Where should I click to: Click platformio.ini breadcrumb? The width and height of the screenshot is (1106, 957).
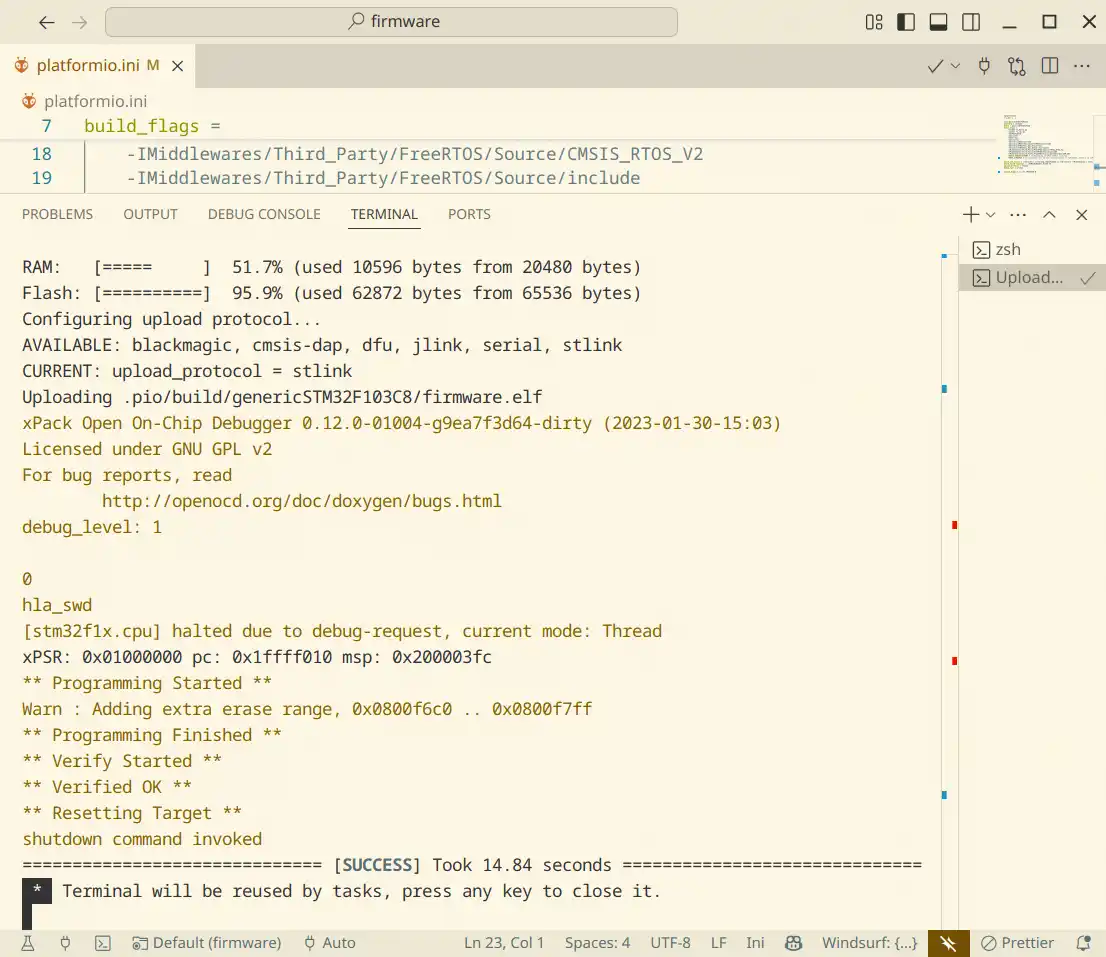[x=95, y=102]
